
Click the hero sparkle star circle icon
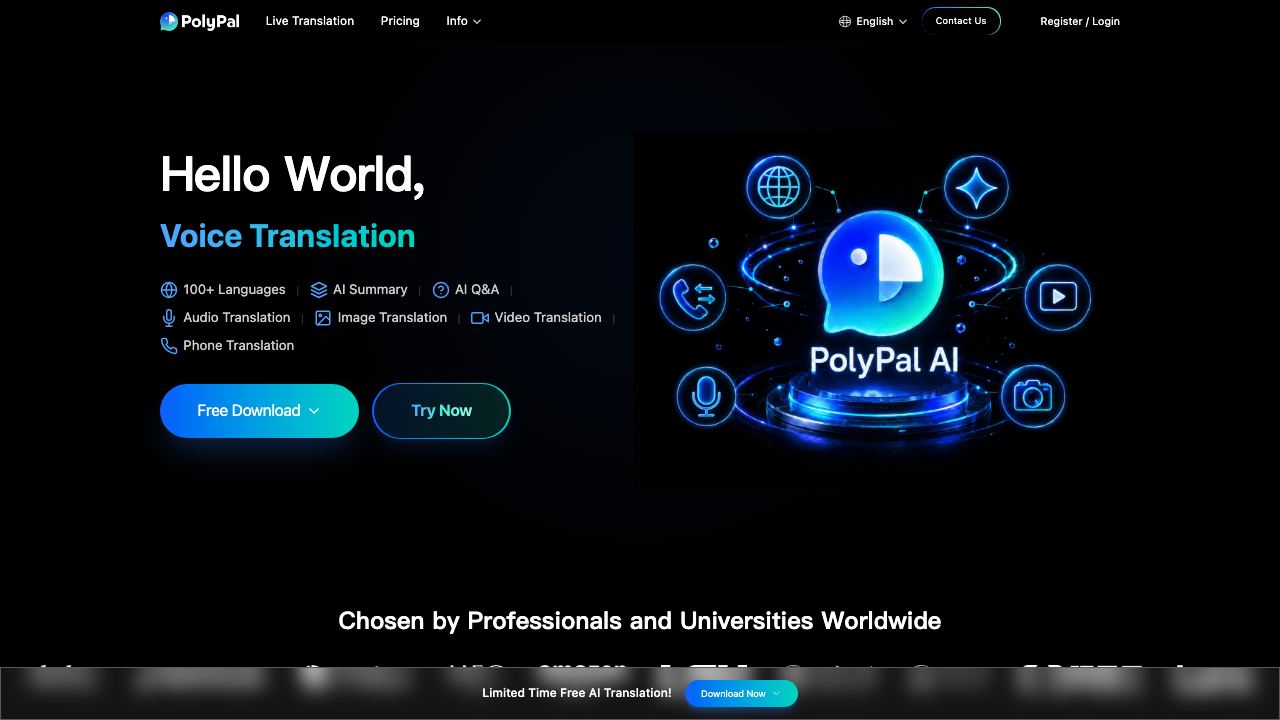[976, 187]
